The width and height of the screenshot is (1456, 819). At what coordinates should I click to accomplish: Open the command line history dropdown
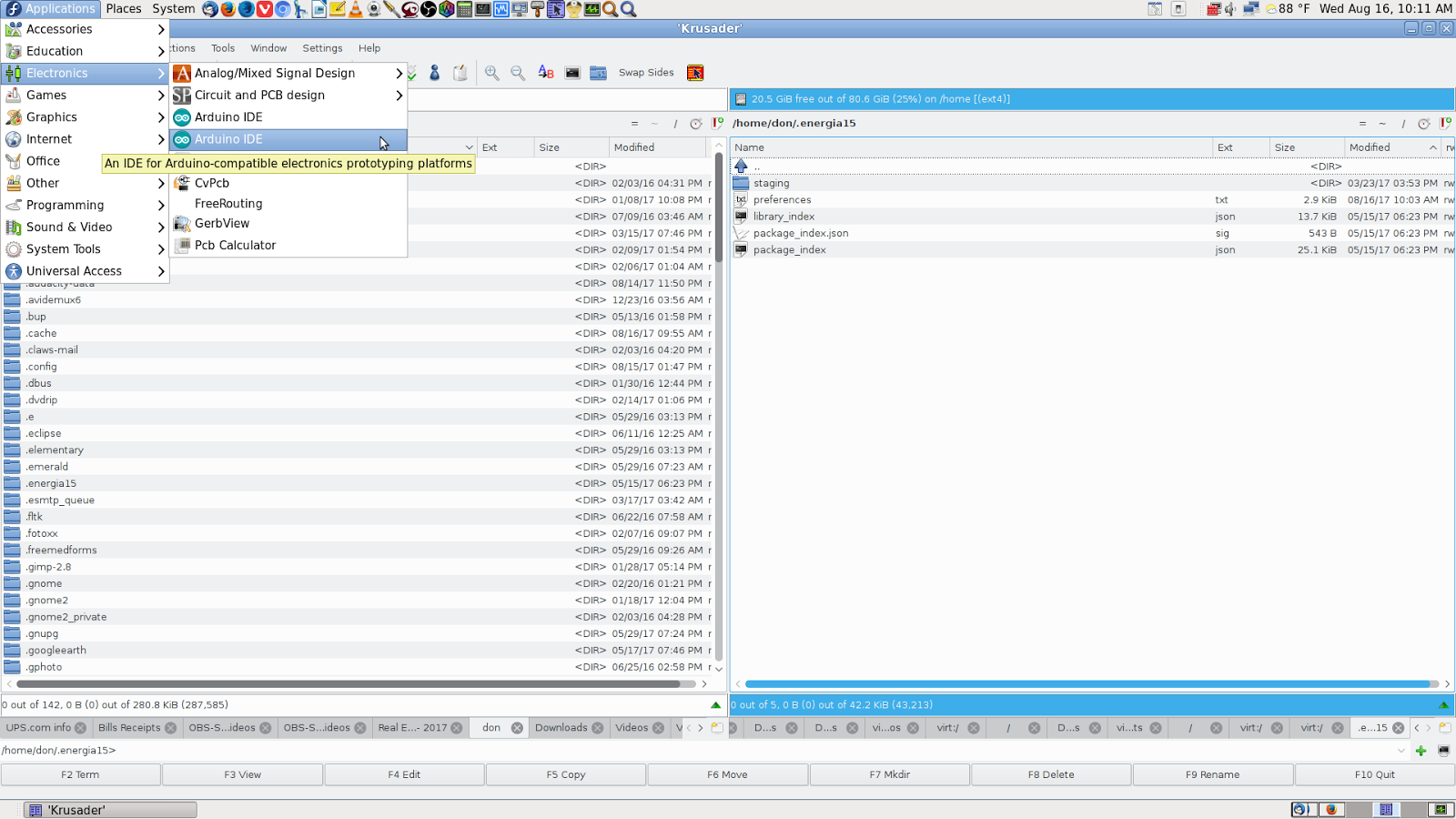[1401, 751]
